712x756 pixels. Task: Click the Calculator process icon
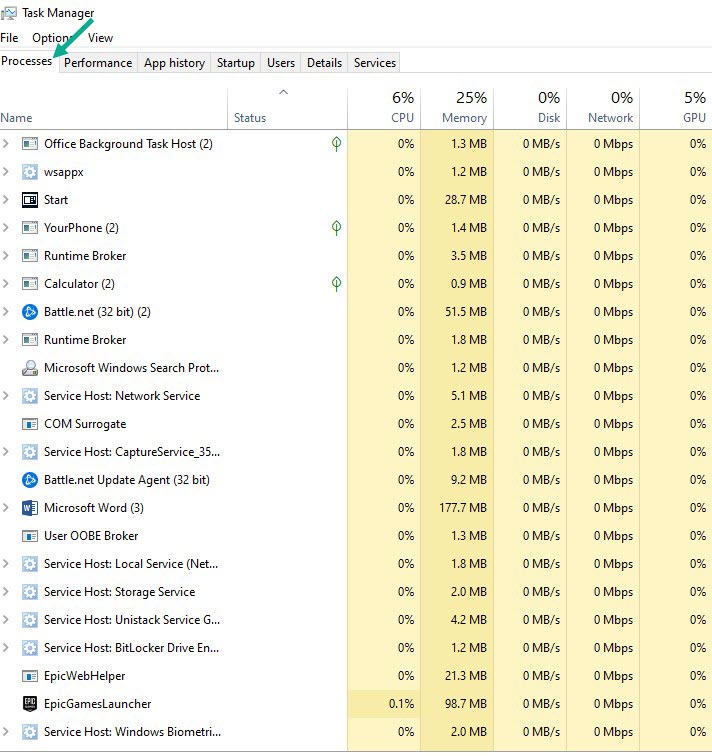[30, 284]
